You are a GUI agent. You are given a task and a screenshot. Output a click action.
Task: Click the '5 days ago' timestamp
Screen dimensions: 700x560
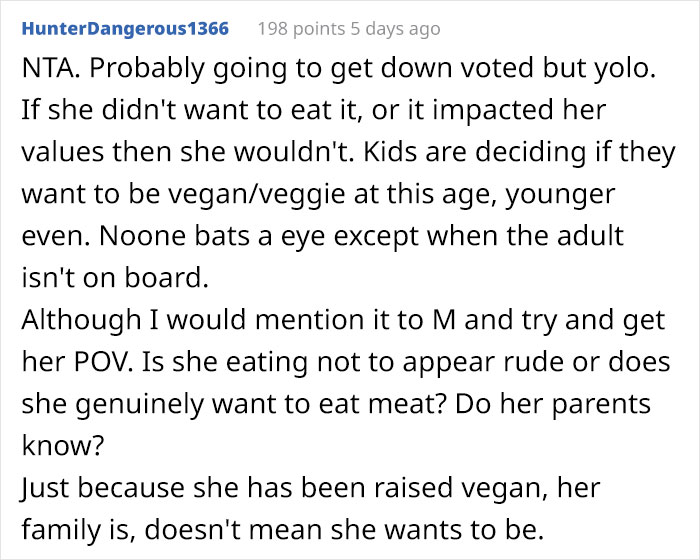(x=395, y=29)
